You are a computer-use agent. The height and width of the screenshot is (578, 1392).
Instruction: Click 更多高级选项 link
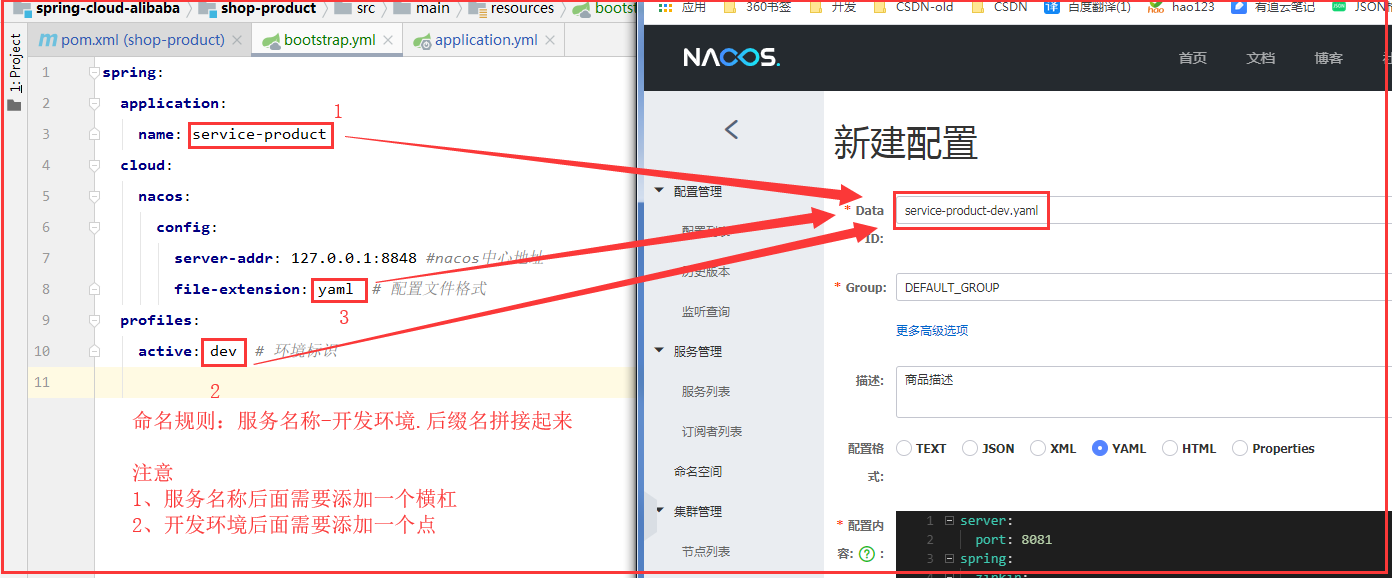tap(932, 331)
